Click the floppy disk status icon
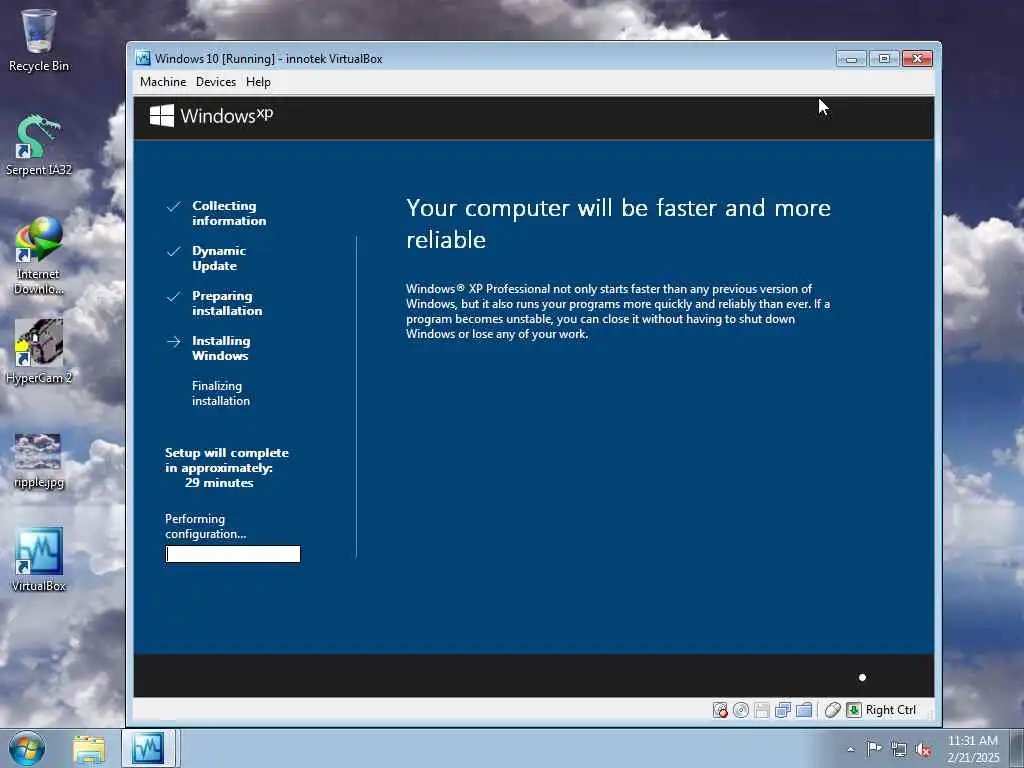 tap(761, 710)
